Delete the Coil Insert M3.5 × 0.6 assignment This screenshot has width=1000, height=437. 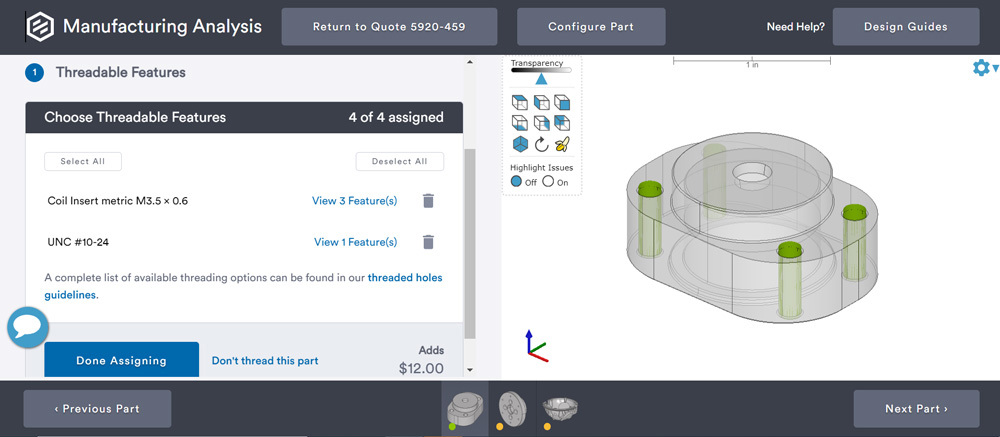428,201
